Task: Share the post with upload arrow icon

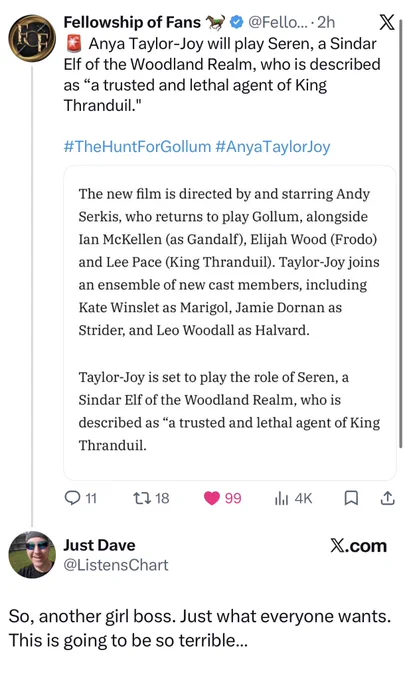Action: pos(387,498)
